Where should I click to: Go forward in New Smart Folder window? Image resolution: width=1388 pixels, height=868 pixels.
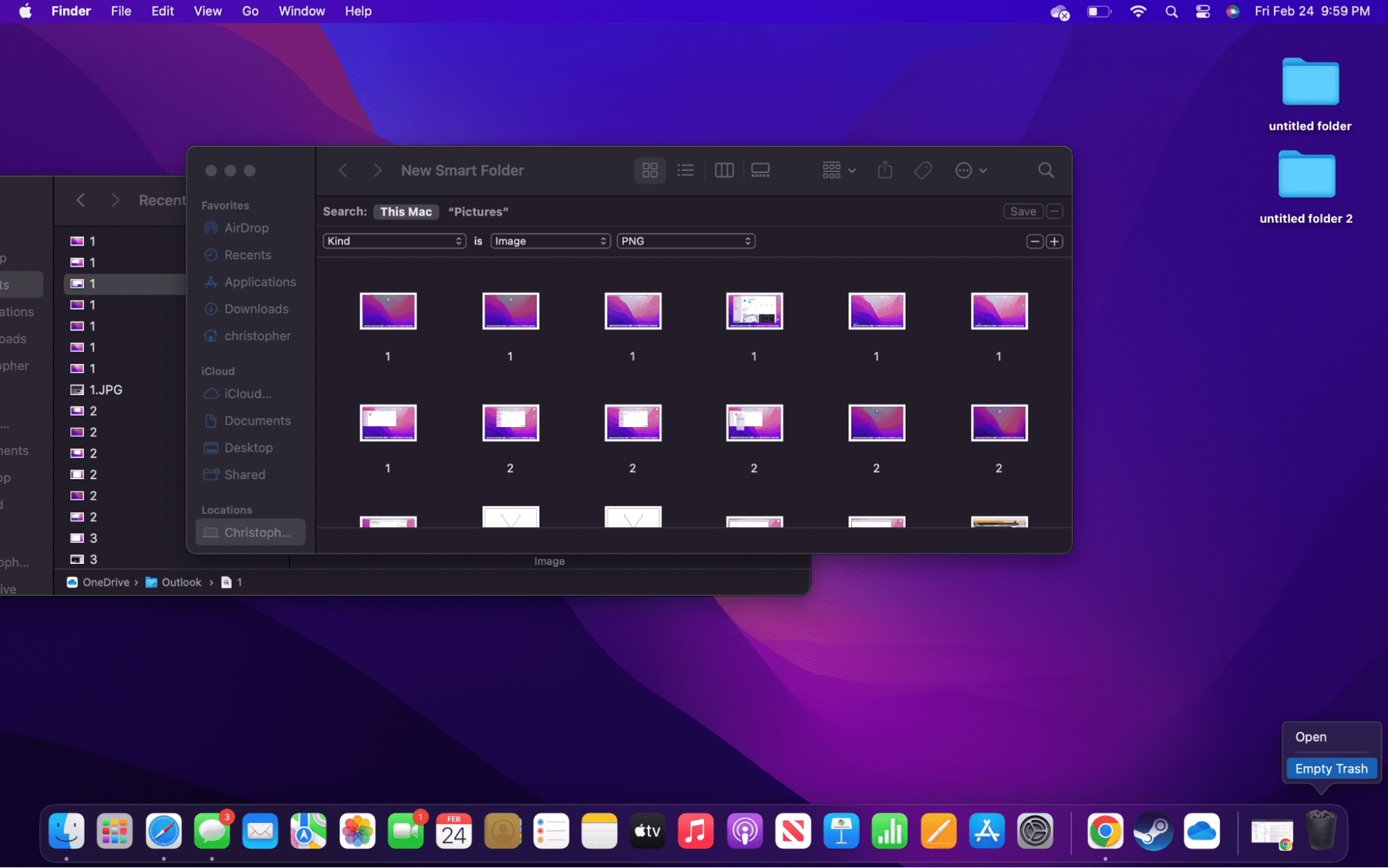click(377, 170)
